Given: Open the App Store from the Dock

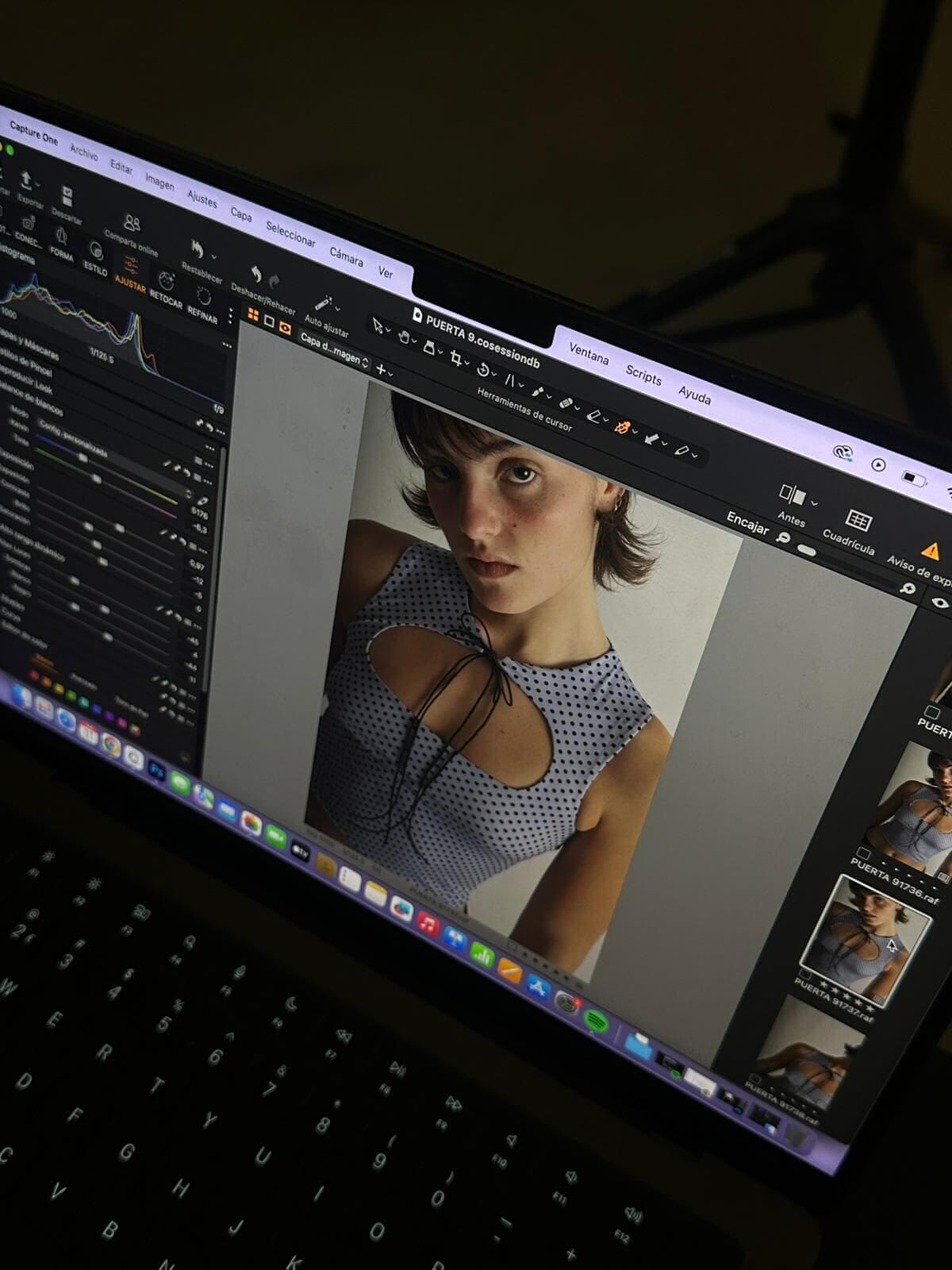Looking at the screenshot, I should click(538, 987).
